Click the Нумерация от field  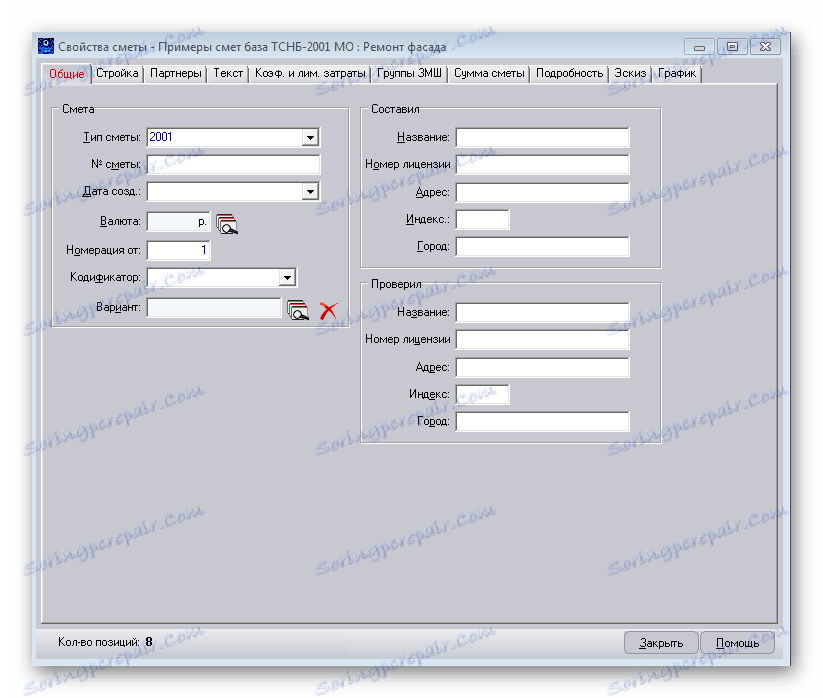[178, 250]
